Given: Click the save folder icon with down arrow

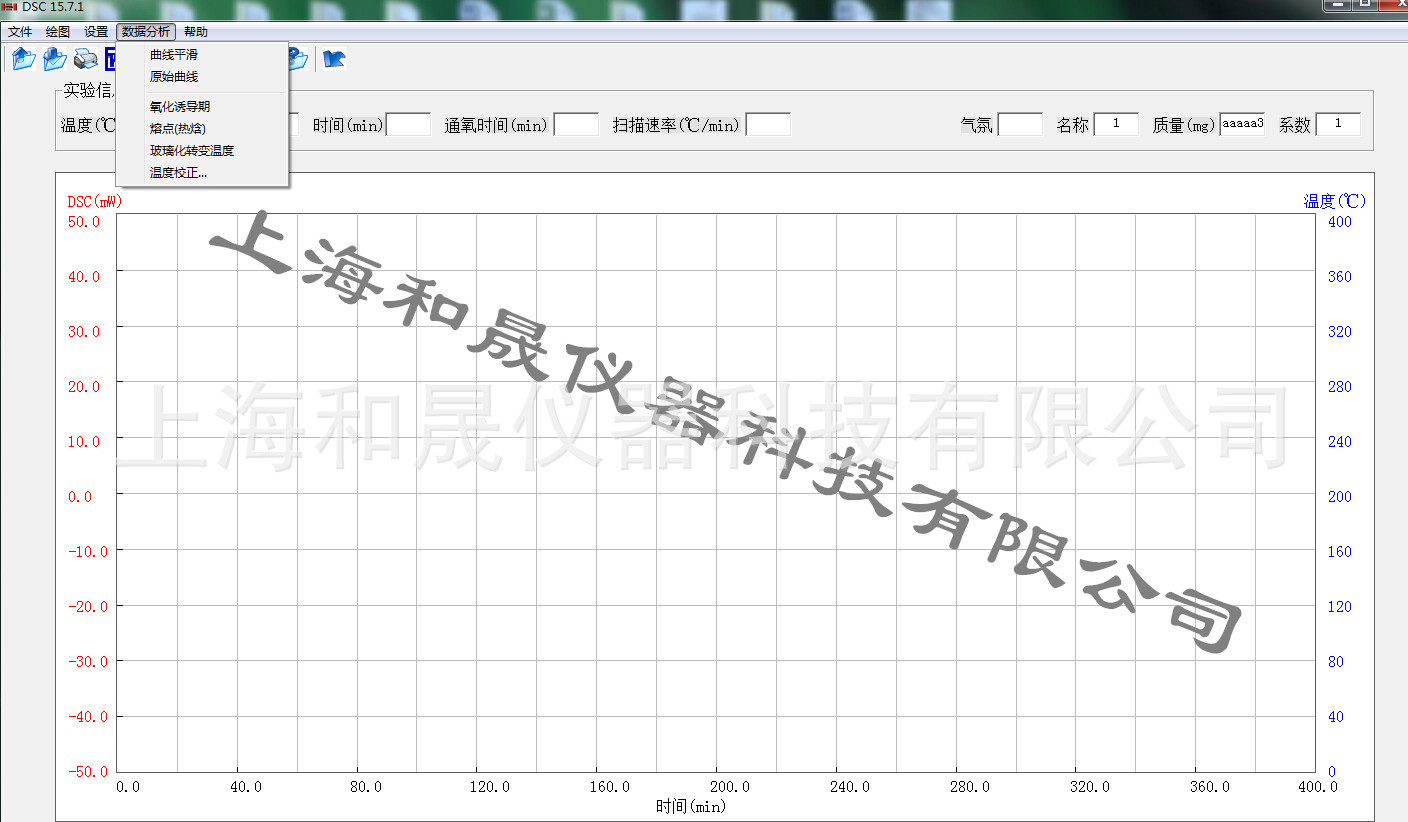Looking at the screenshot, I should 54,60.
